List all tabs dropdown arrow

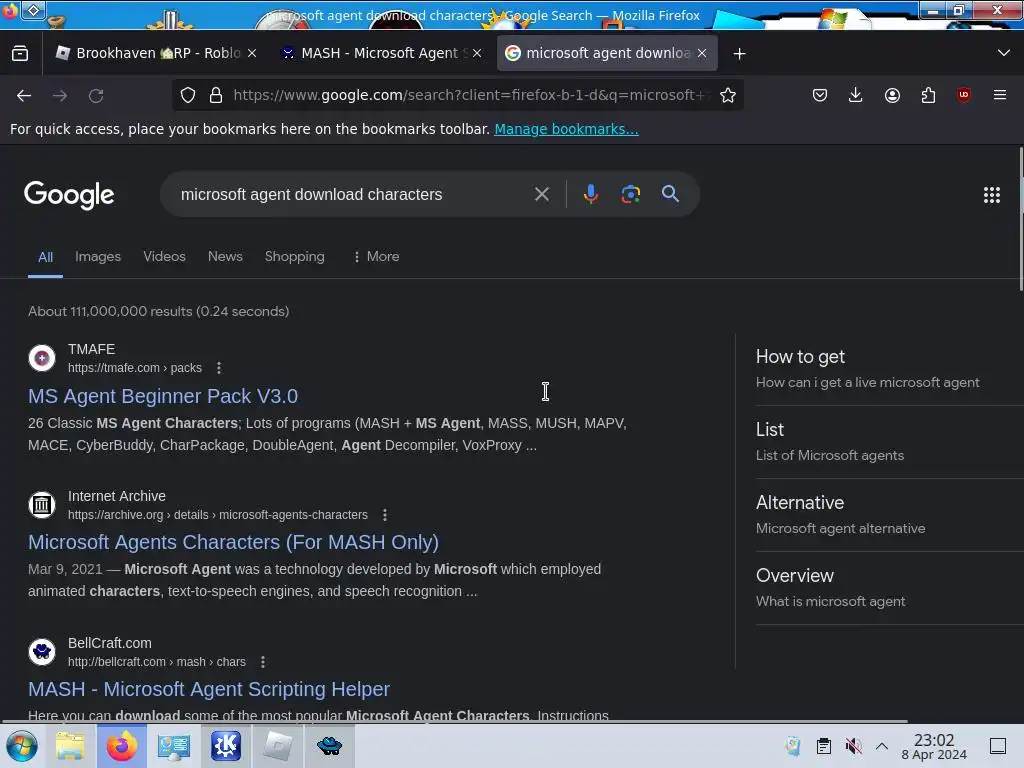pos(1004,53)
